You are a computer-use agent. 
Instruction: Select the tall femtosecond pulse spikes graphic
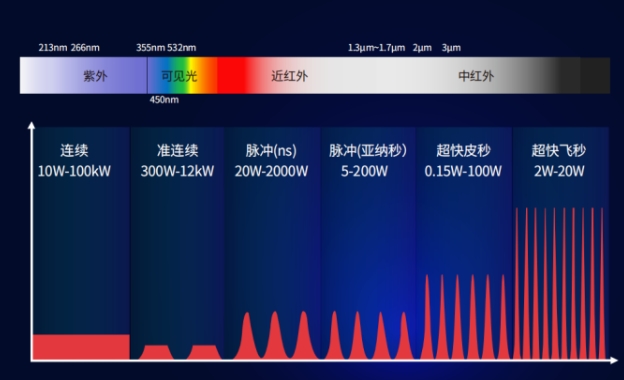560,283
